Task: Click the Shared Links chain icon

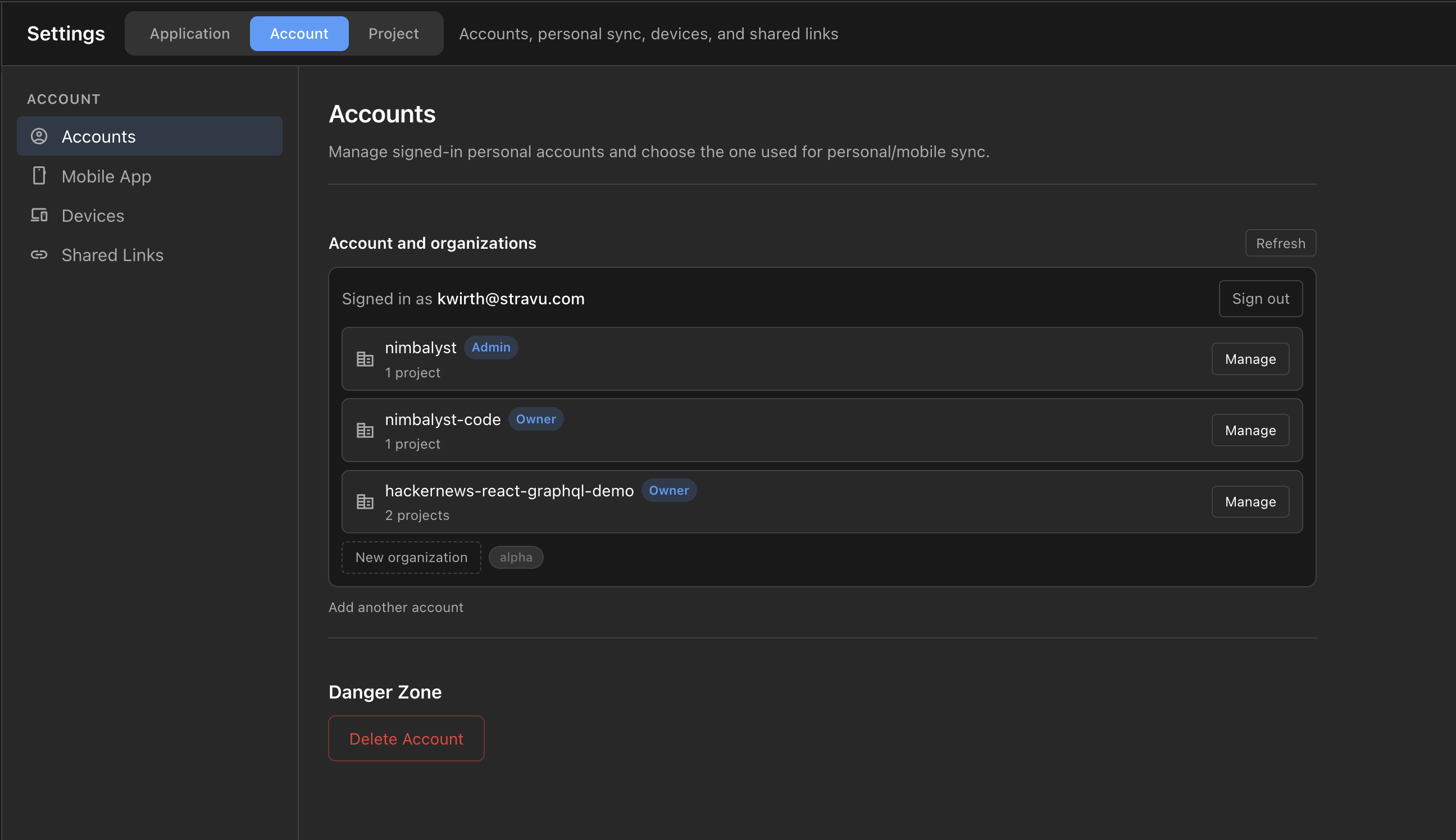Action: tap(39, 254)
